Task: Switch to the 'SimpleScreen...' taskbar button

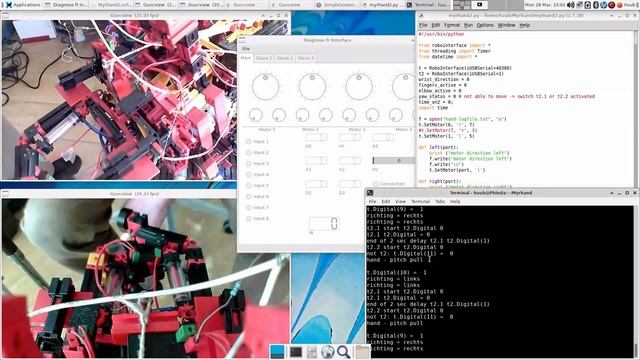Action: coord(336,5)
